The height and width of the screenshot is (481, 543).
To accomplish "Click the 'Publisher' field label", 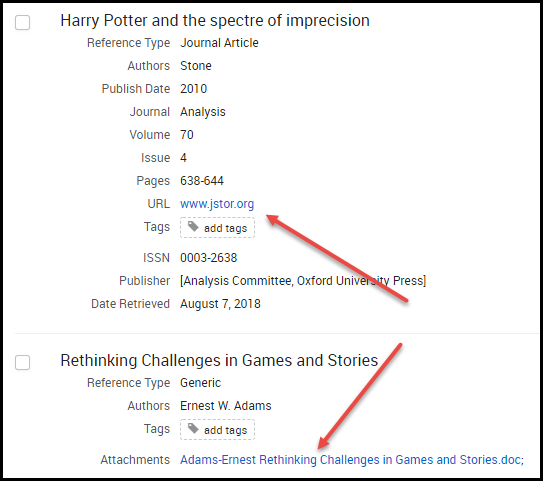I will (145, 281).
